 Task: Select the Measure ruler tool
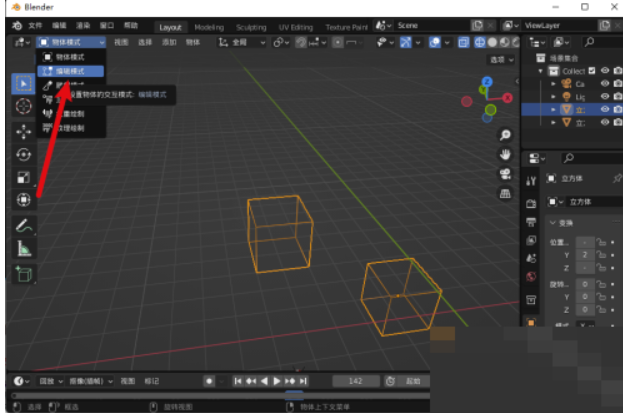23,249
